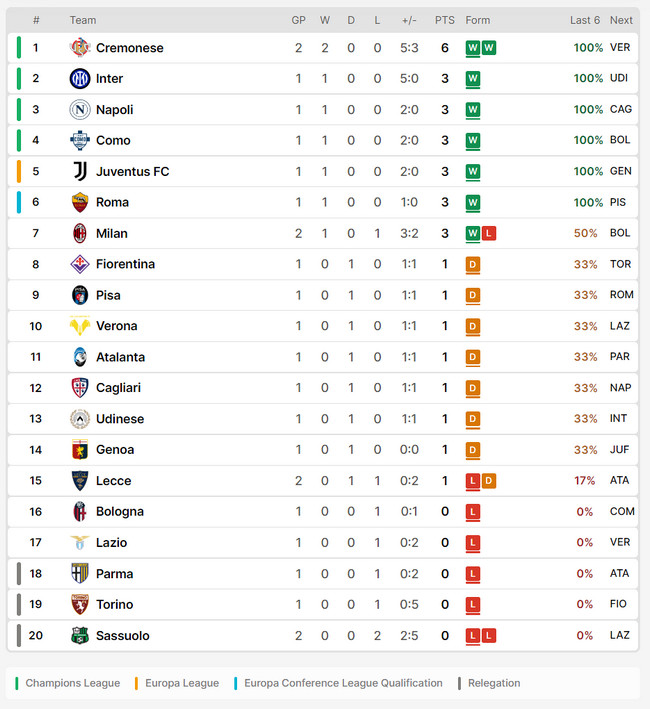650x709 pixels.
Task: Click the Cremonese club crest
Action: point(80,47)
